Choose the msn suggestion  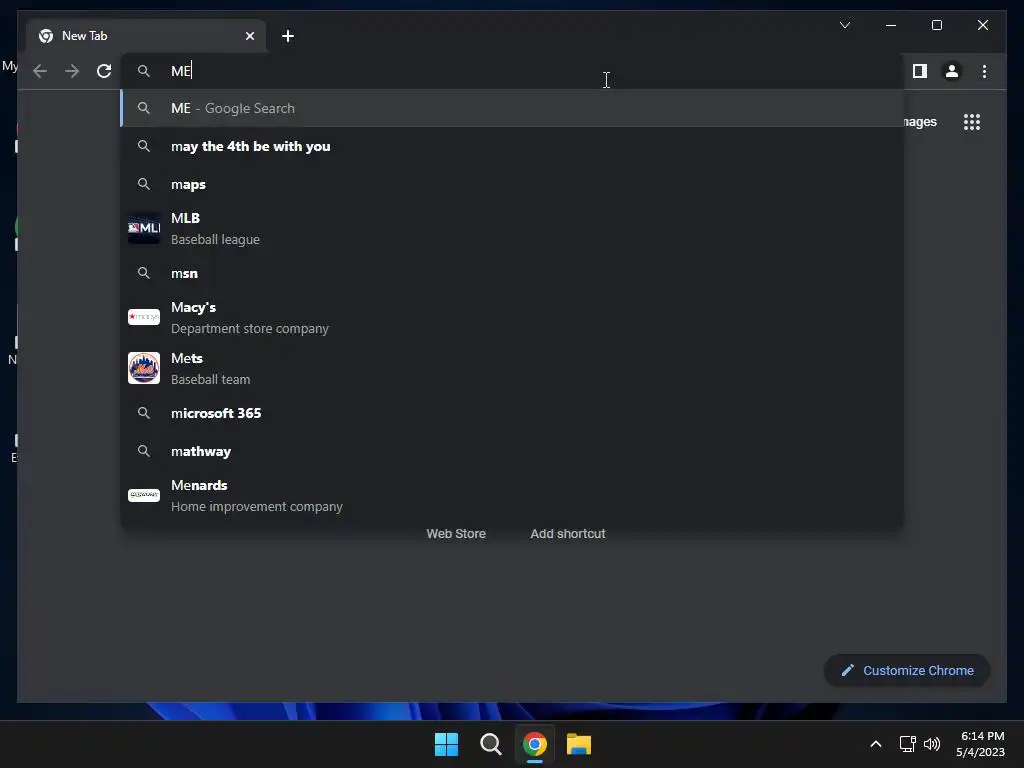[x=513, y=273]
